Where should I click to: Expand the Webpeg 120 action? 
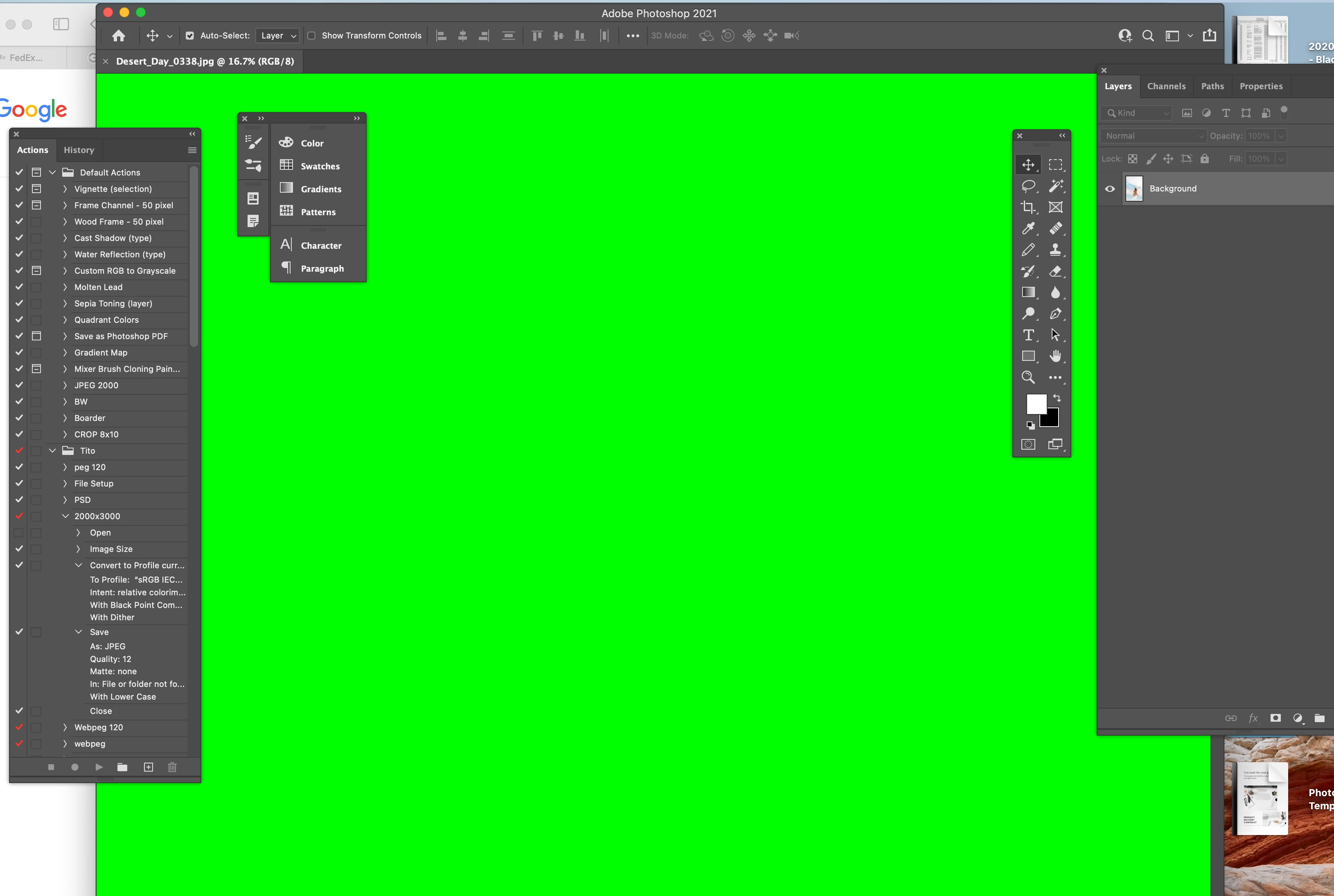[x=65, y=727]
